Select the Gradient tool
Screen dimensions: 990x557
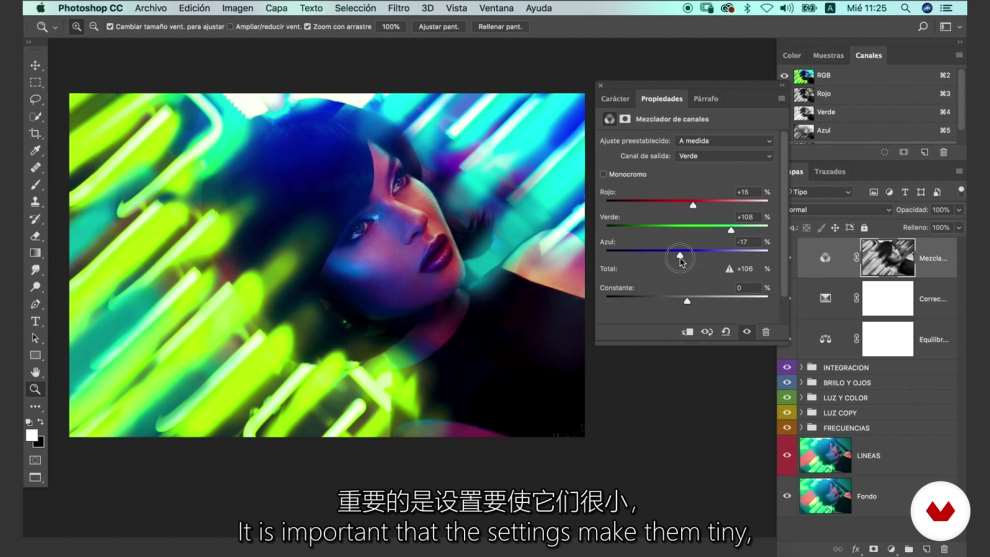click(35, 253)
